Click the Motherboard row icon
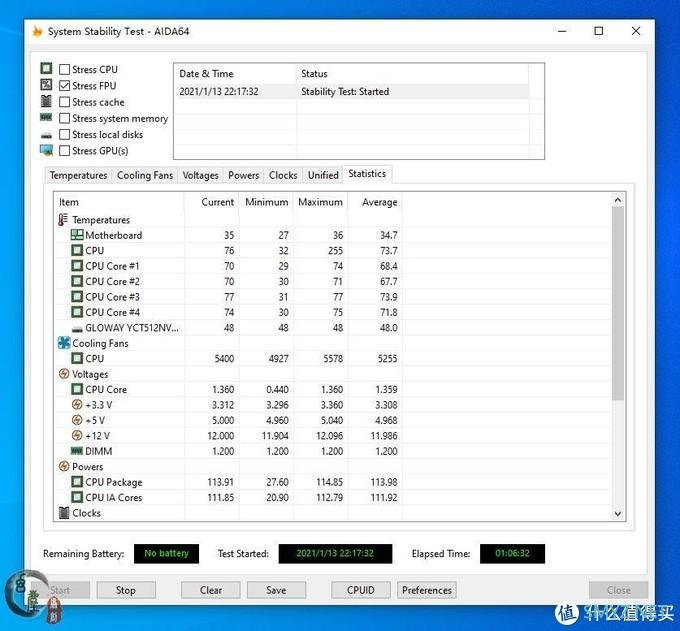This screenshot has height=631, width=680. pos(77,235)
